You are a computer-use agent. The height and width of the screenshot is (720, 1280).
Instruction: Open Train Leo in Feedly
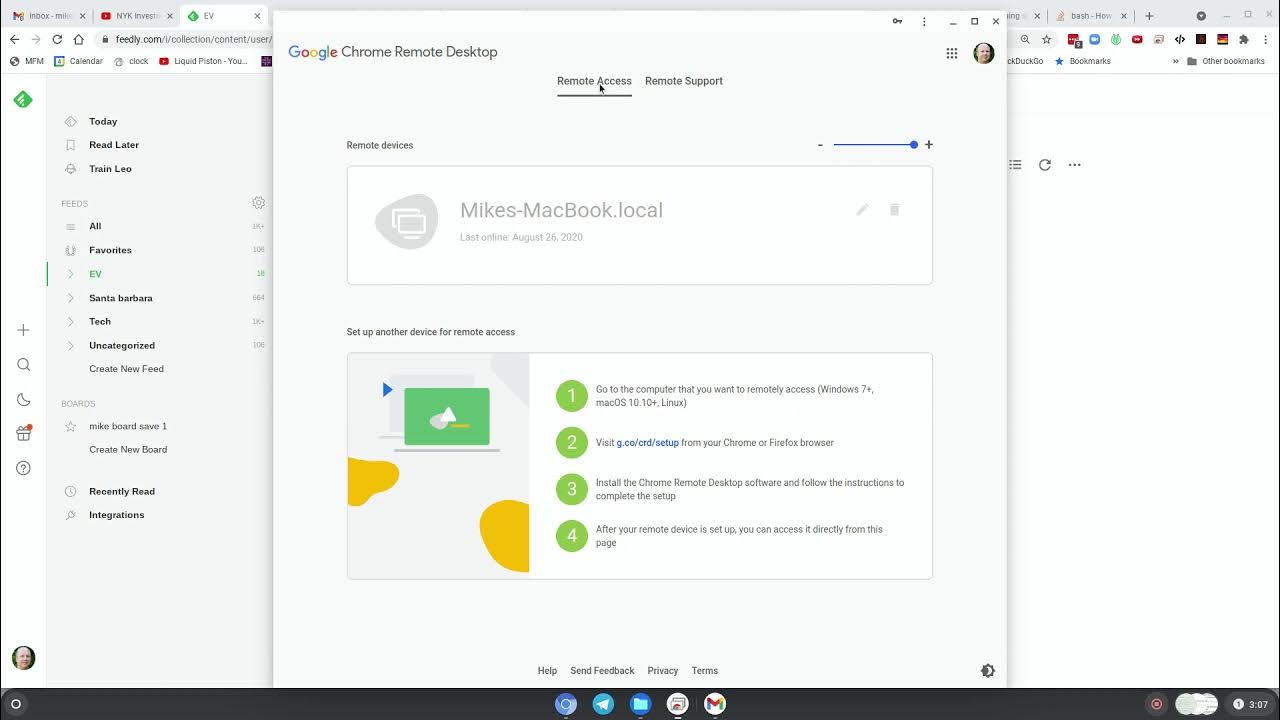110,169
